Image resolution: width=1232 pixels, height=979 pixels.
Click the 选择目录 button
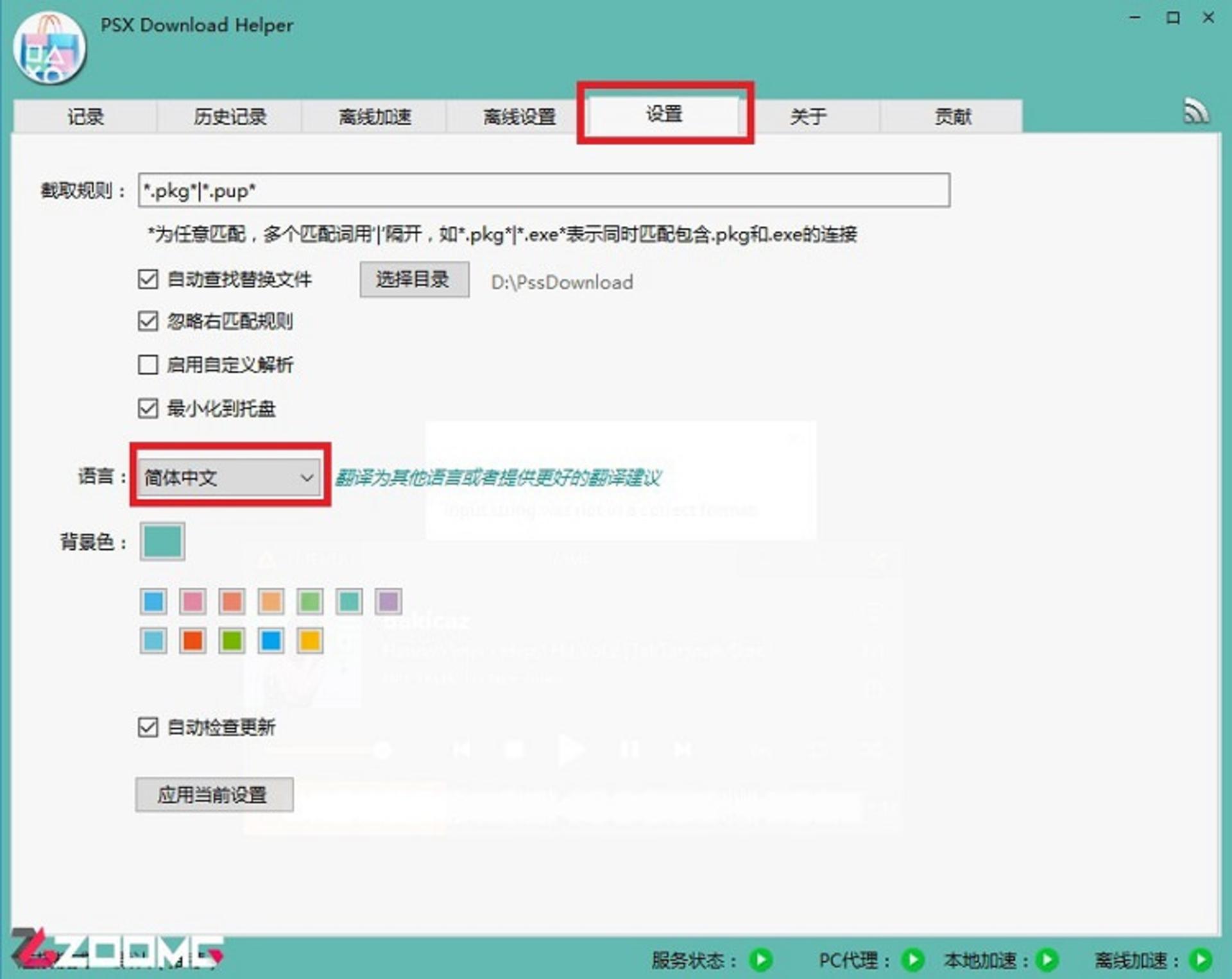click(x=414, y=279)
